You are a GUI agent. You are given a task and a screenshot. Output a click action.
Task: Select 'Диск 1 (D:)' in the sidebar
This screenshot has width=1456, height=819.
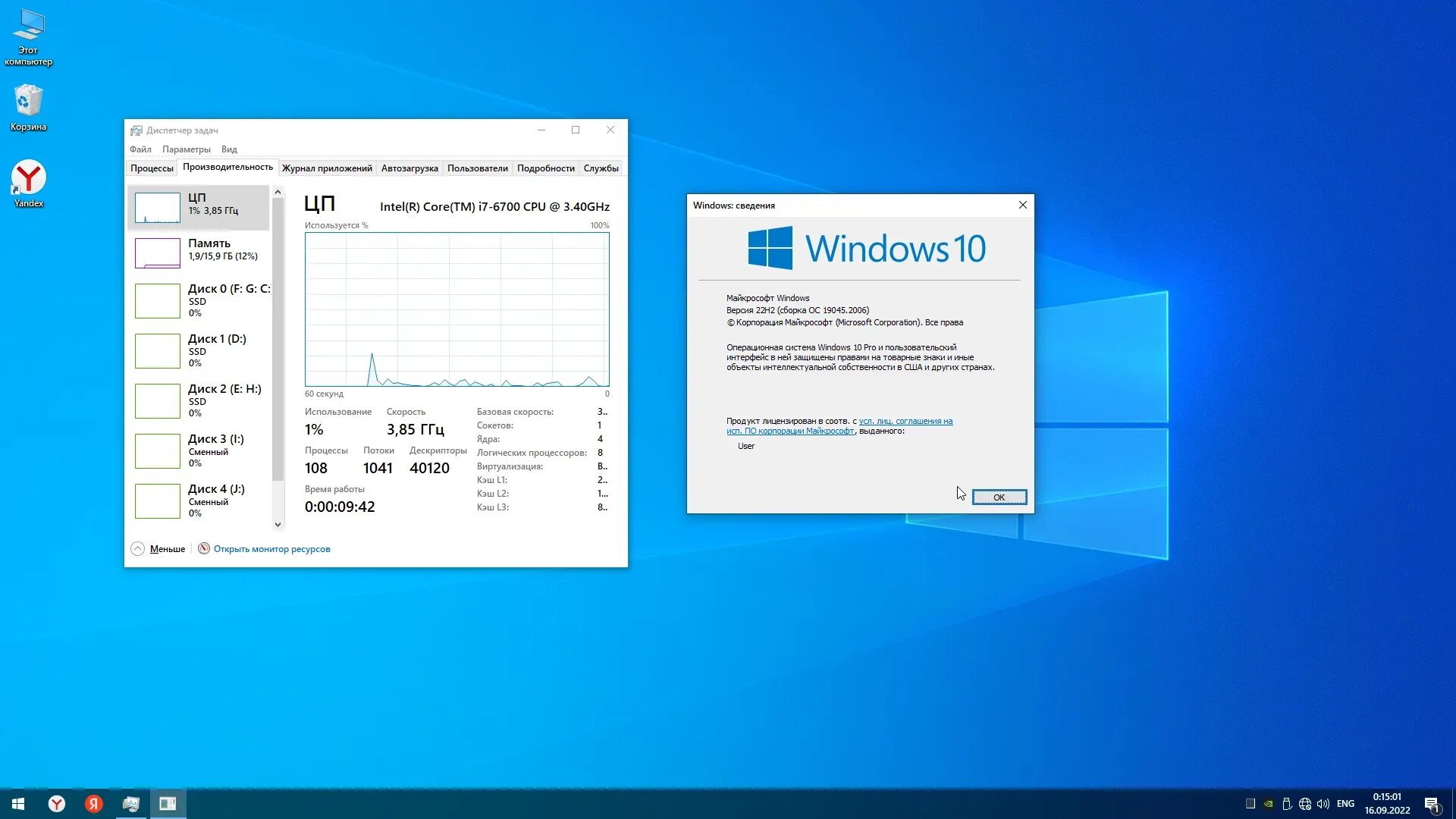click(x=199, y=350)
